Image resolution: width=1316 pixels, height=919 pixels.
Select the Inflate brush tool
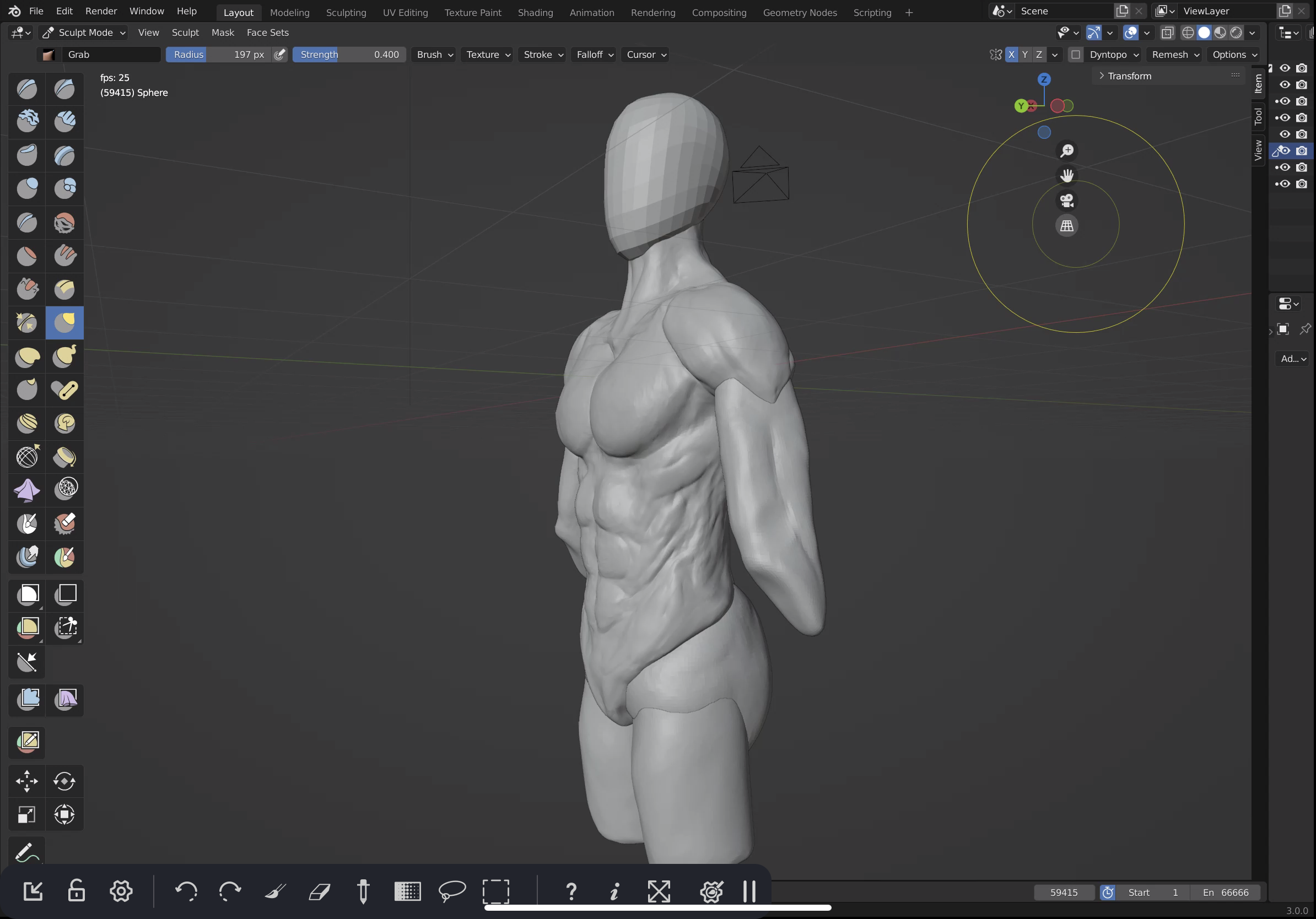(27, 188)
